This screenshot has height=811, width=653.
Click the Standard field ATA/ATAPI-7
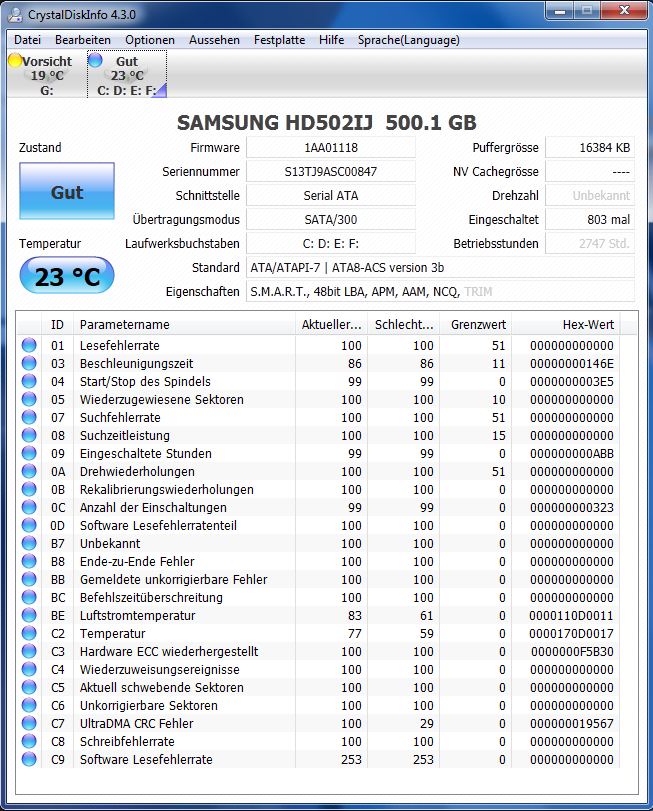tap(441, 267)
